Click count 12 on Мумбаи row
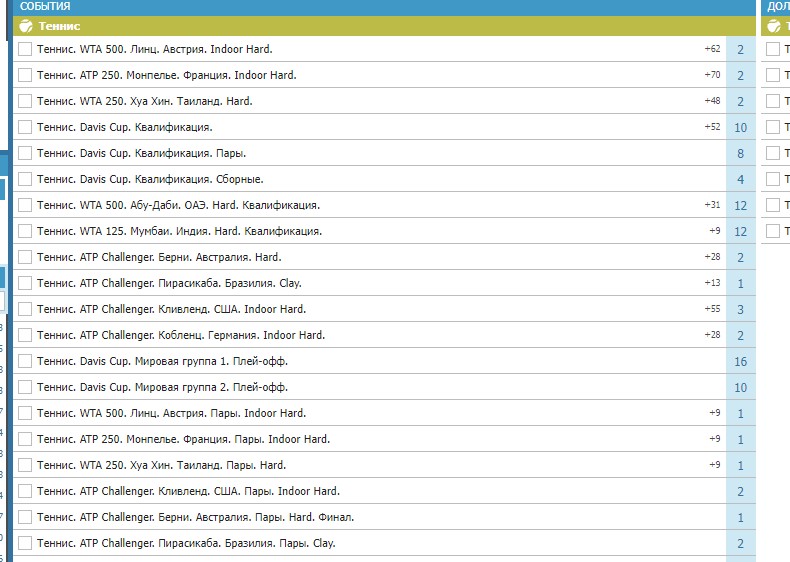This screenshot has height=562, width=790. coord(741,231)
